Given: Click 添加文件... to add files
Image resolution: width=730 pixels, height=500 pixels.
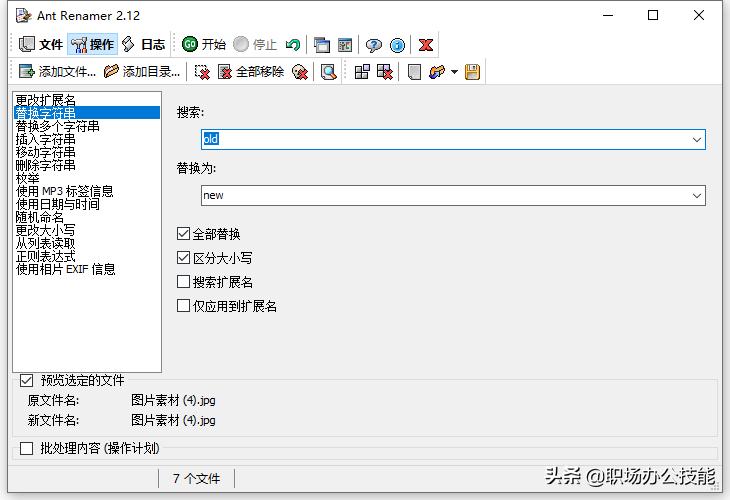Looking at the screenshot, I should tap(57, 72).
